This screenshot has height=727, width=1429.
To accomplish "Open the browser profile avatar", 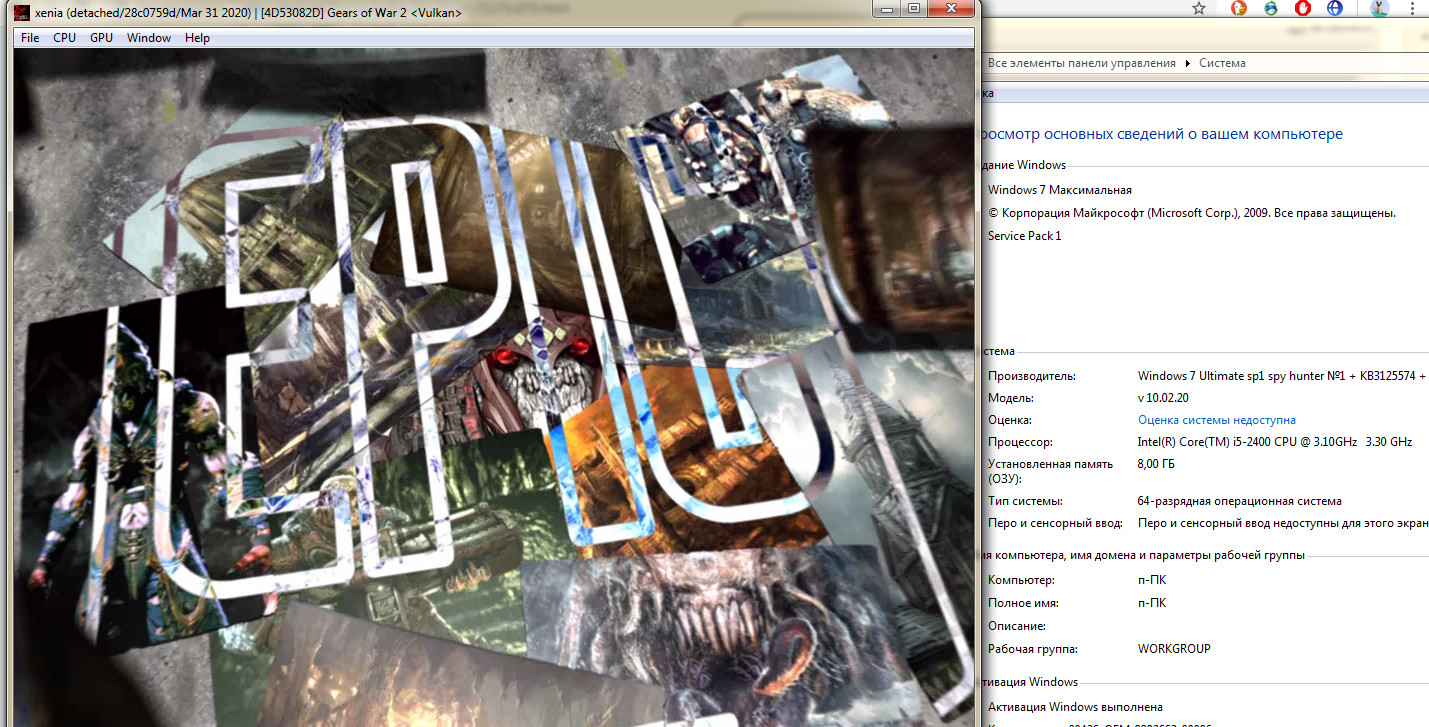I will (x=1380, y=8).
